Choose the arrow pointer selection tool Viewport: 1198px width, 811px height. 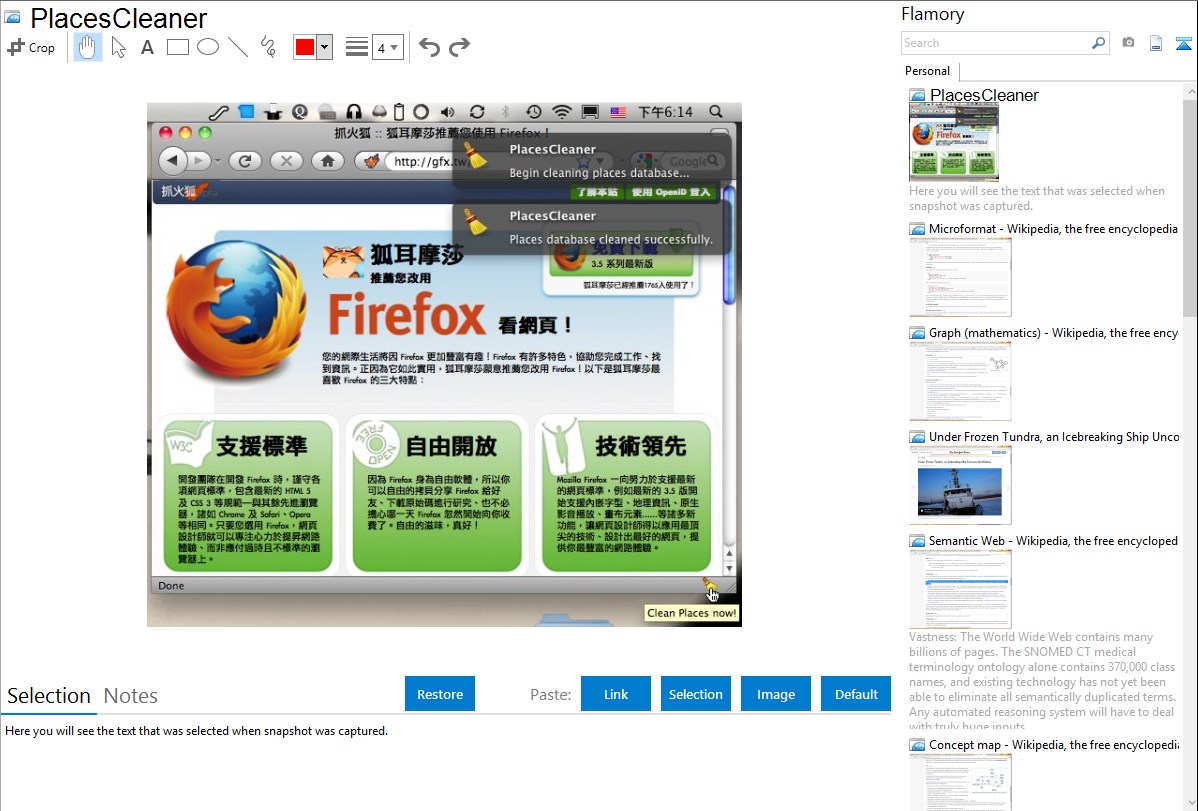118,47
